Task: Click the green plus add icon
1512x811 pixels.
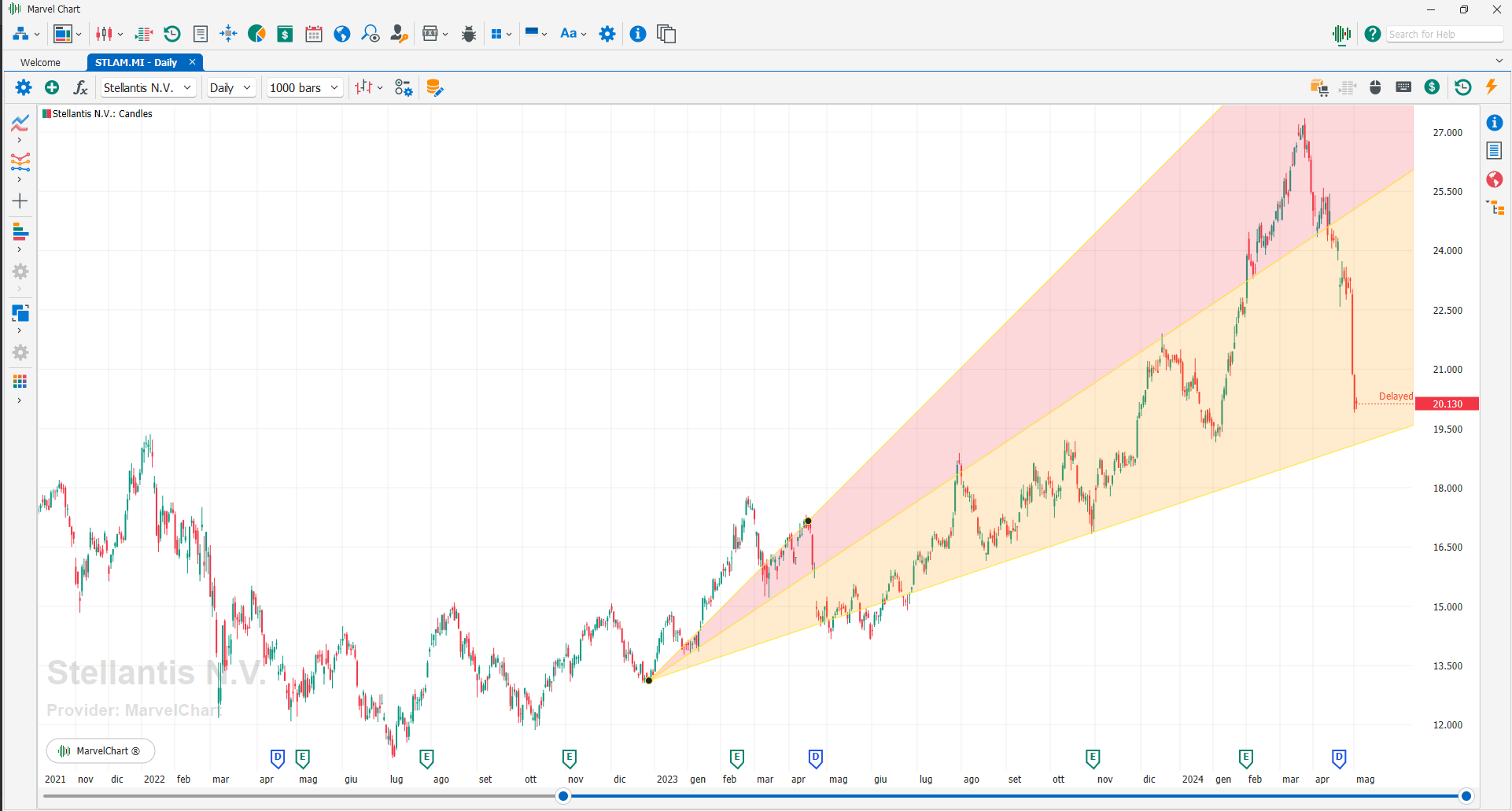Action: pyautogui.click(x=52, y=87)
